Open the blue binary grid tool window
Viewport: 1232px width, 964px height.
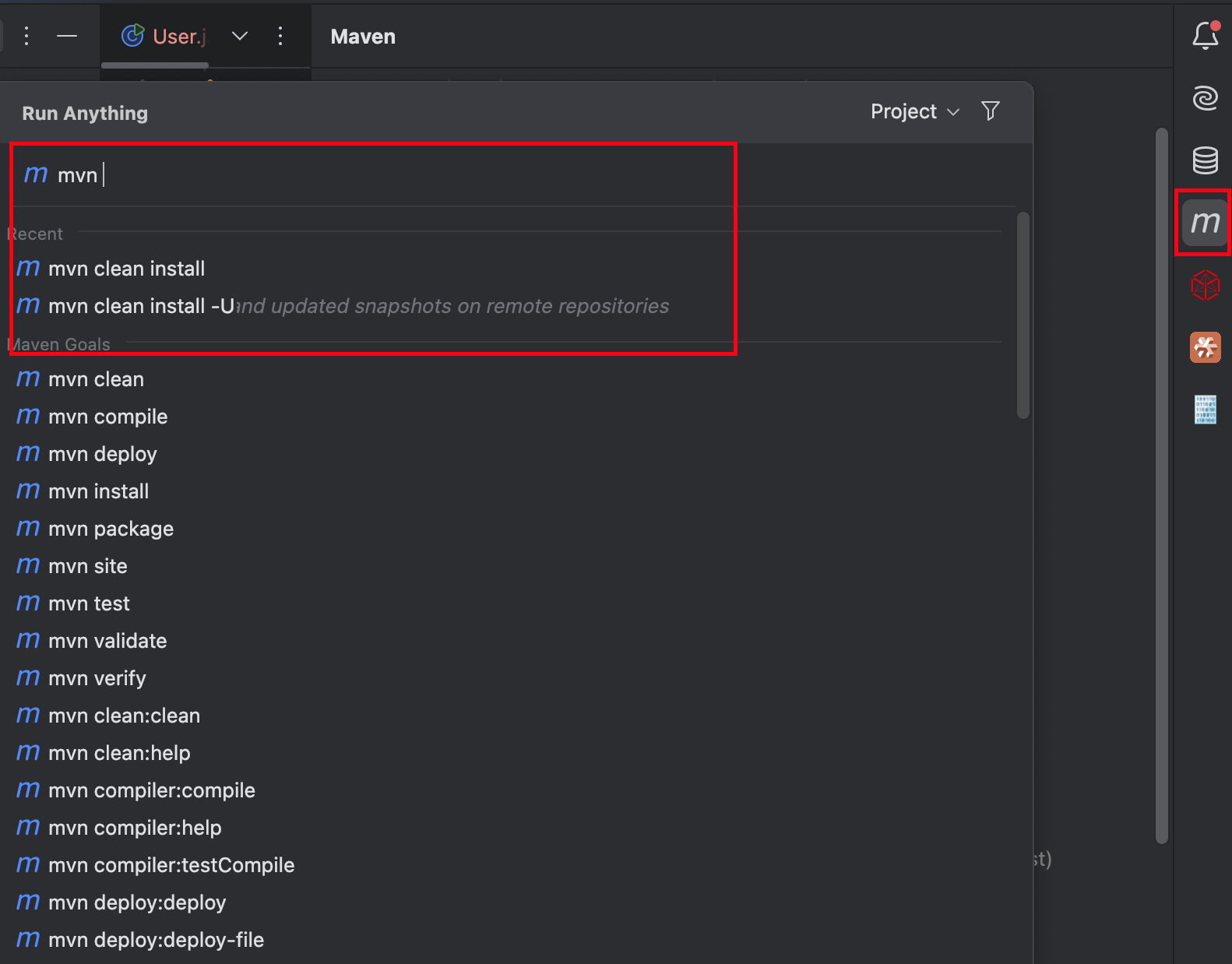(1205, 410)
